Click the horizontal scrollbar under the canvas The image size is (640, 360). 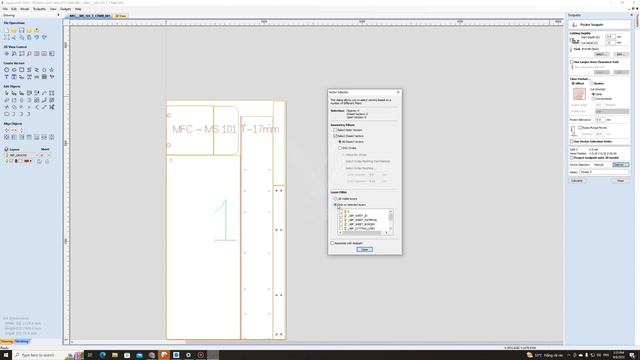[316, 342]
